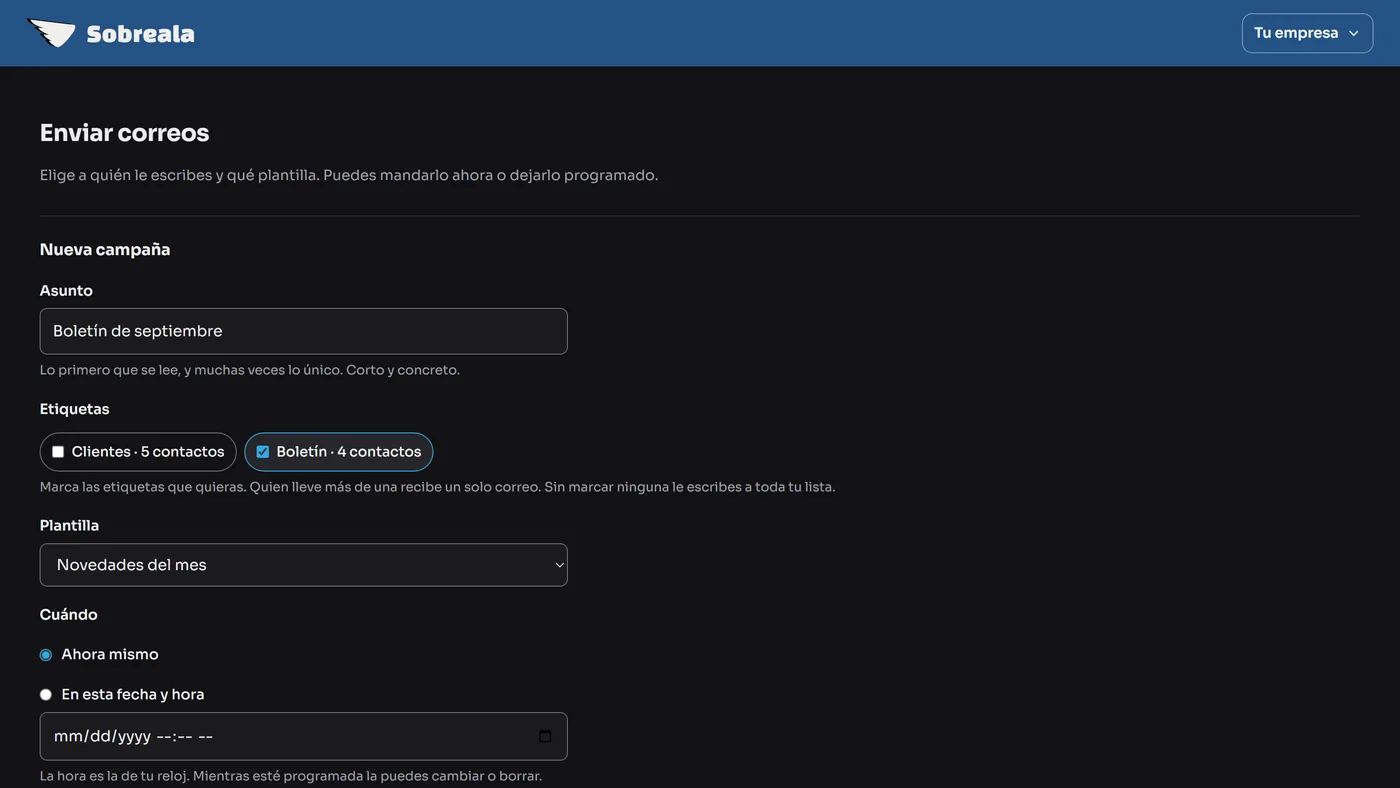Viewport: 1400px width, 788px height.
Task: Click the Etiquetas label
Action: click(x=75, y=409)
